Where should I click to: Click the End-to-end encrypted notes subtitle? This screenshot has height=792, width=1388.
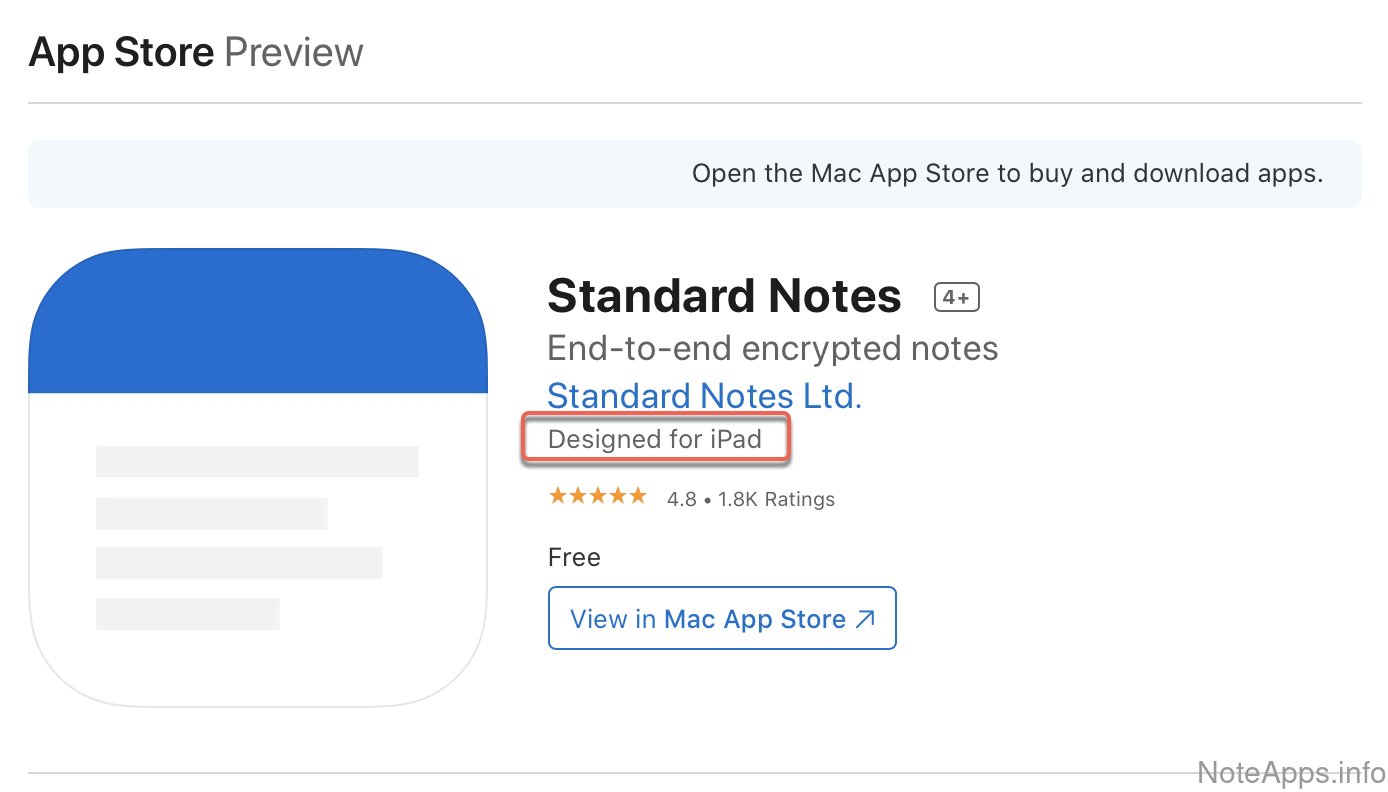click(772, 348)
